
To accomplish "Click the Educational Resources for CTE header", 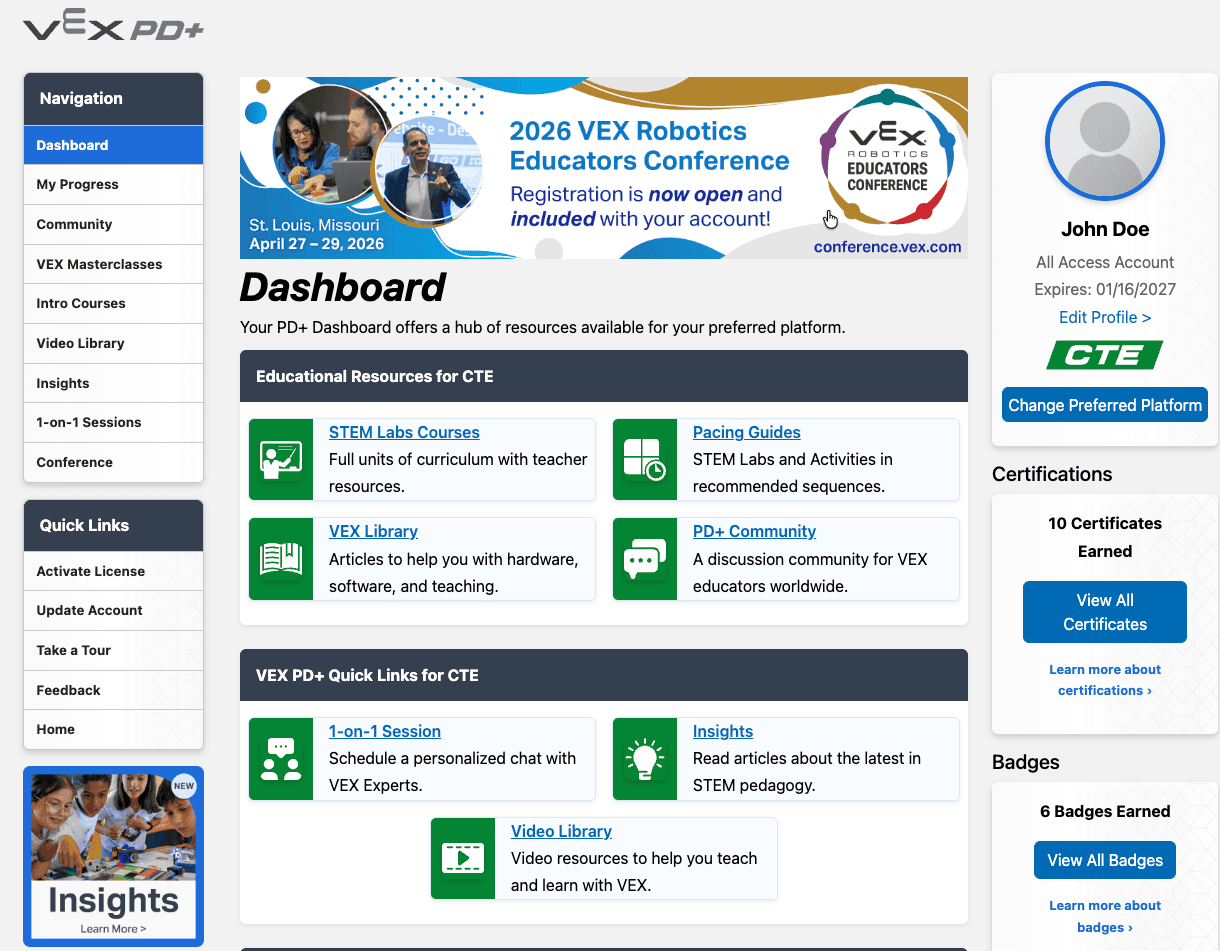I will (x=604, y=376).
